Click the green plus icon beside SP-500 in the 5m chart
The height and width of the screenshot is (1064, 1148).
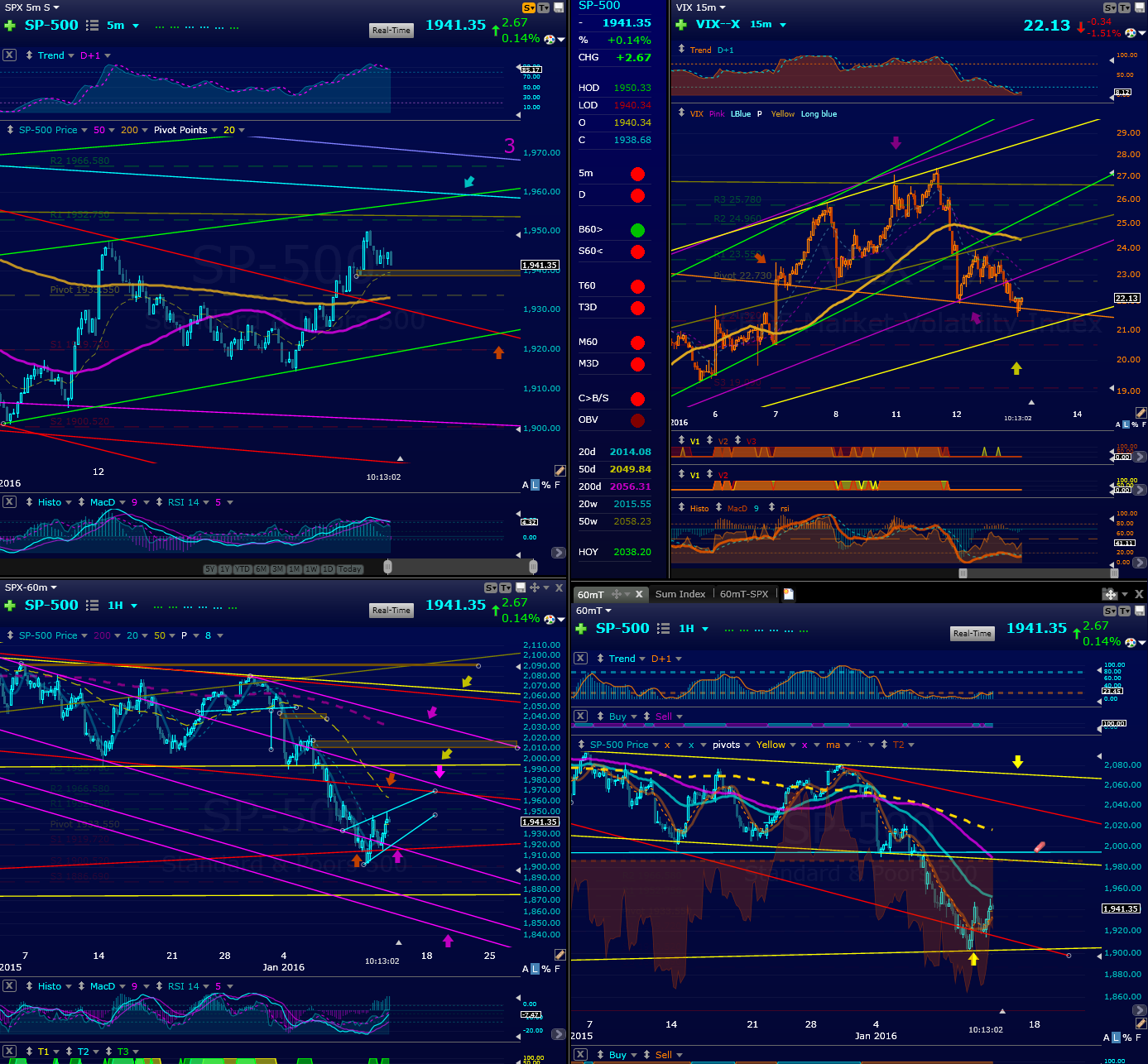[x=10, y=26]
